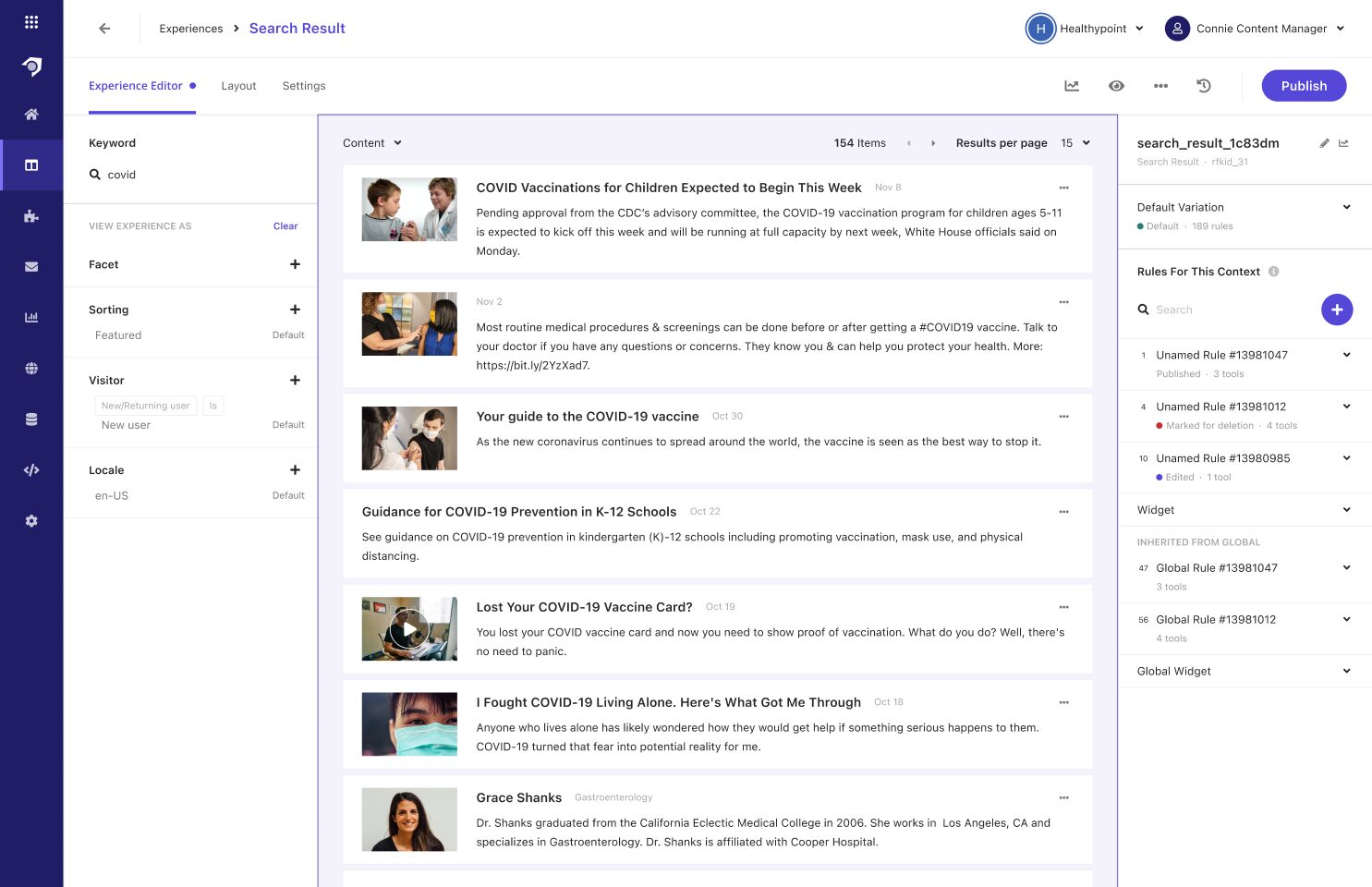Open I Fought COVID-19 Living Alone title
Viewport: 1372px width, 887px height.
pos(669,702)
